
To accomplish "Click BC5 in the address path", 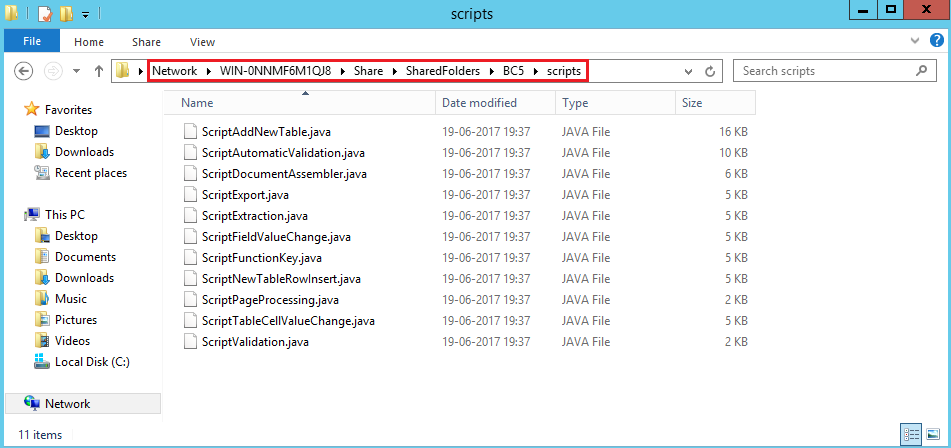I will click(x=514, y=71).
